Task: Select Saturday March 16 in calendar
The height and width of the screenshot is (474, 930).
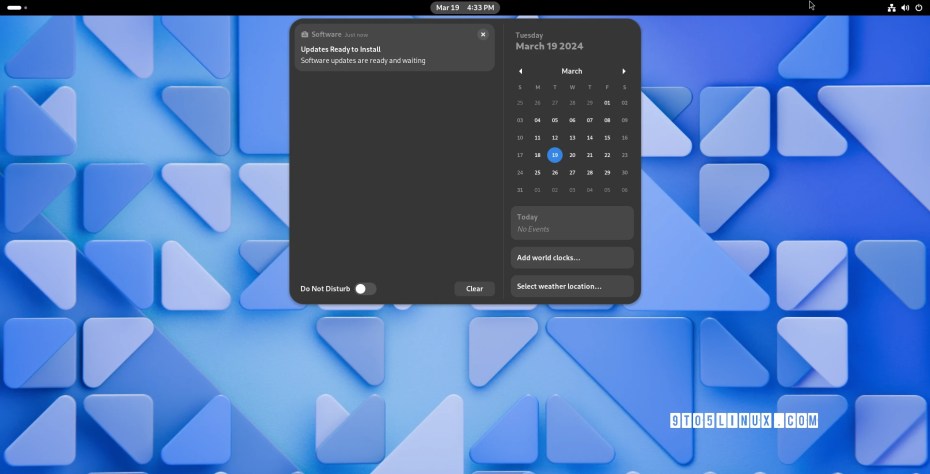Action: click(624, 138)
